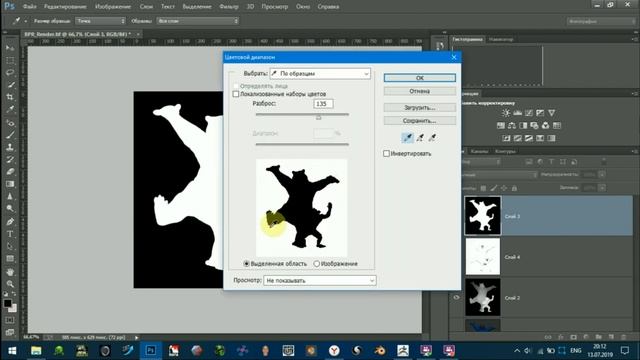Select the Слой 3 layer thumbnail
This screenshot has height=360, width=640.
(x=482, y=216)
